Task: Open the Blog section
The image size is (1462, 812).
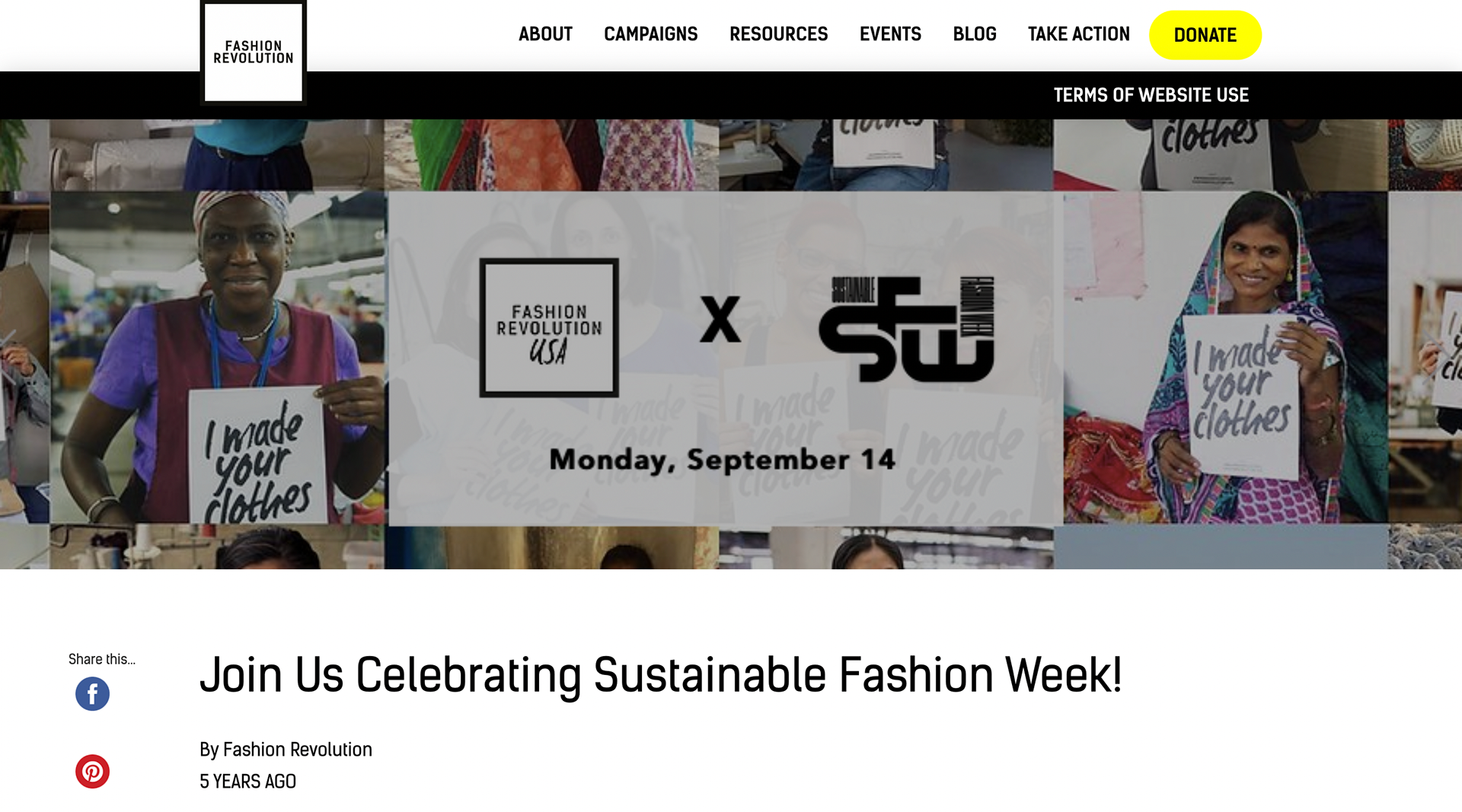Action: click(974, 34)
